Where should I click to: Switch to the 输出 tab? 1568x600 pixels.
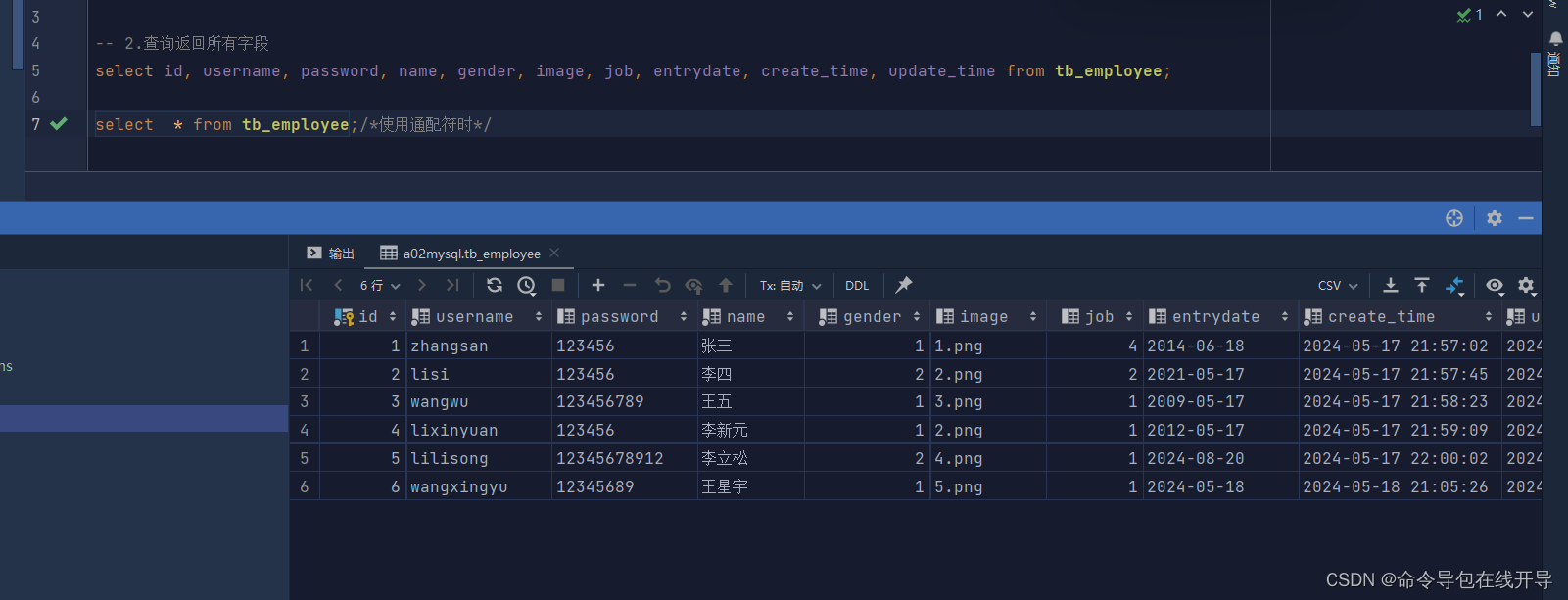tap(330, 254)
